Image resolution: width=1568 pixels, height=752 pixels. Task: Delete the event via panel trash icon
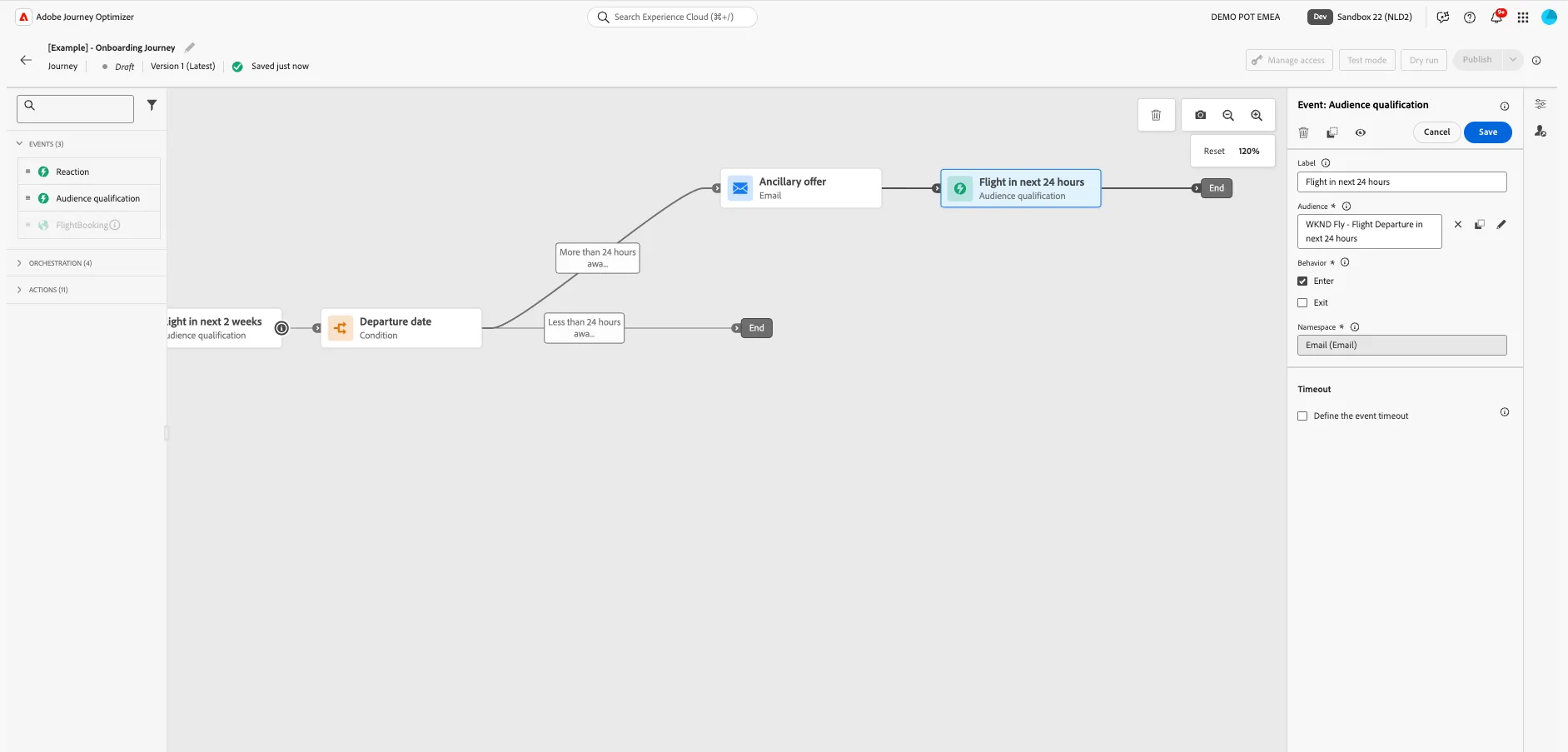click(1304, 132)
